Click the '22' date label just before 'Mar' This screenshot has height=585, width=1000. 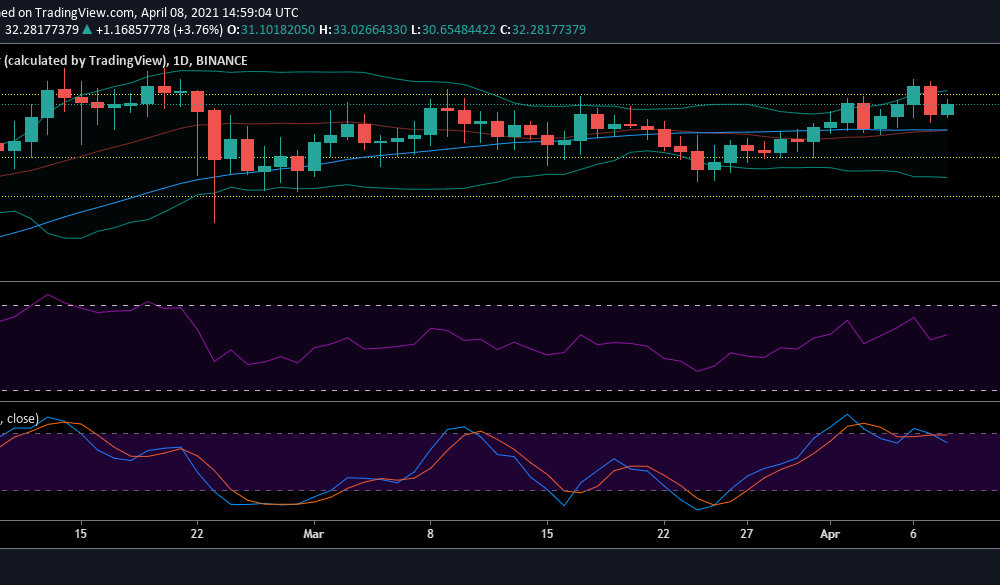pos(197,533)
